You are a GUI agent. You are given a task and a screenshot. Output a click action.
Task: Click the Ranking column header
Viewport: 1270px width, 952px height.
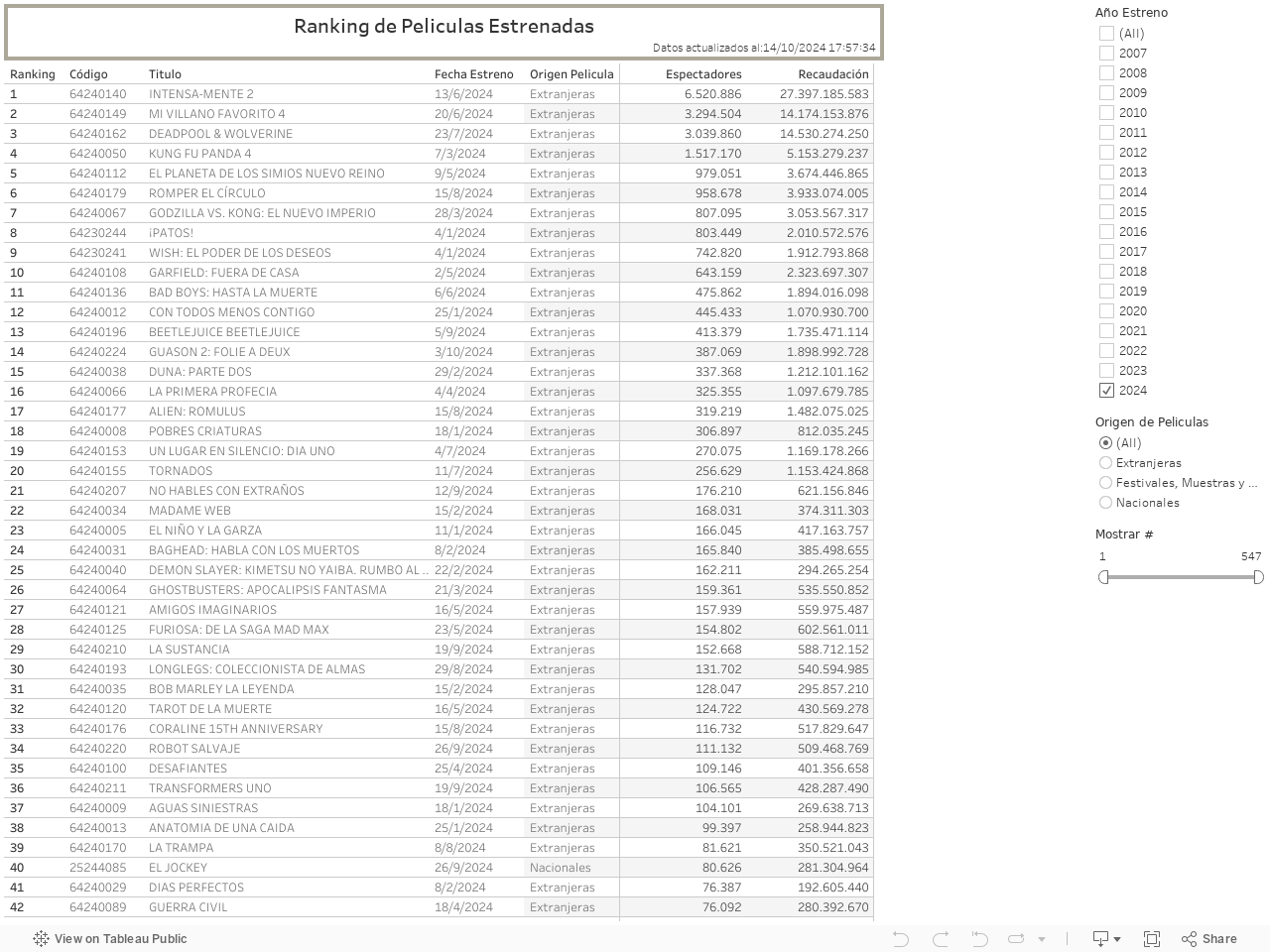(x=33, y=74)
